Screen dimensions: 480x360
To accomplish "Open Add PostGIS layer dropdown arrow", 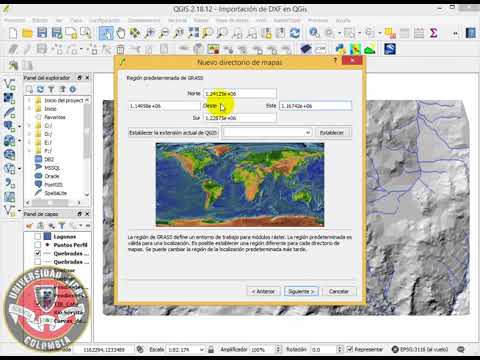I will point(19,127).
